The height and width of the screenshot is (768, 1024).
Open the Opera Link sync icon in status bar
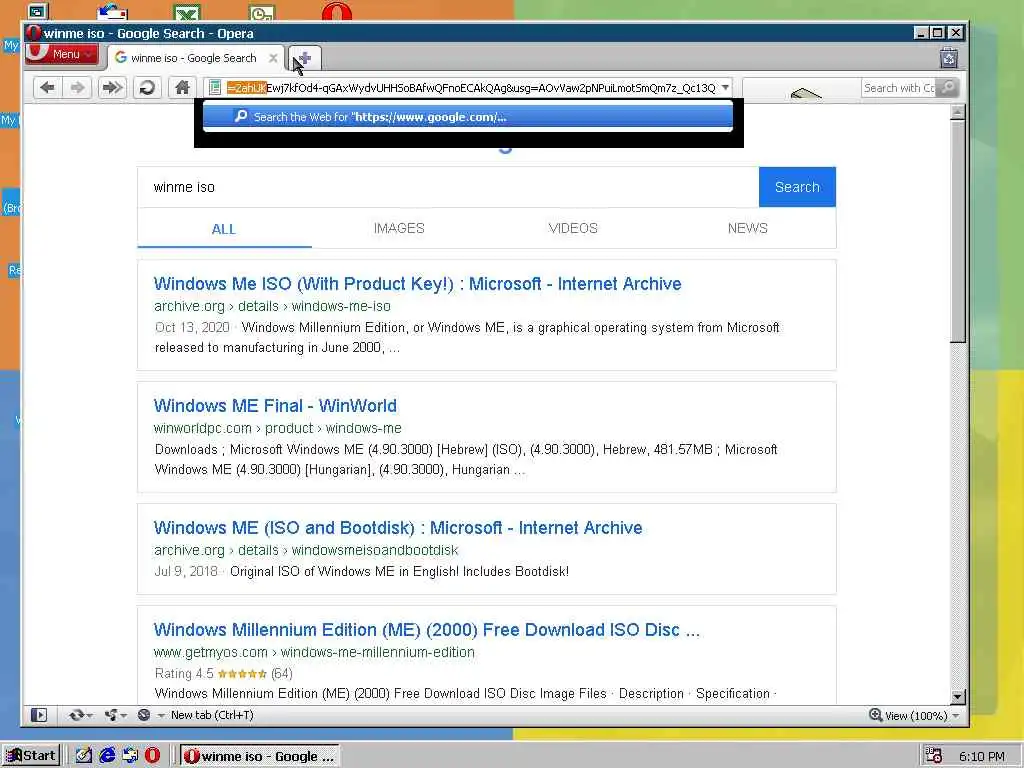coord(77,715)
